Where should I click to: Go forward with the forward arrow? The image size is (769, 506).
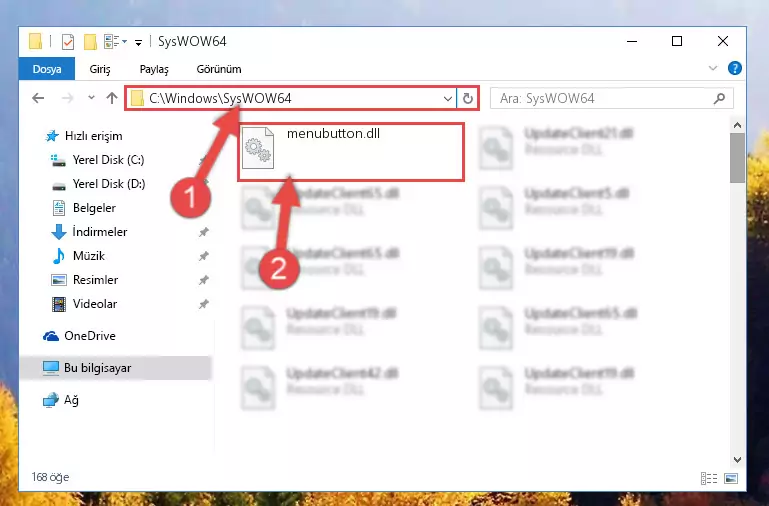pyautogui.click(x=67, y=98)
